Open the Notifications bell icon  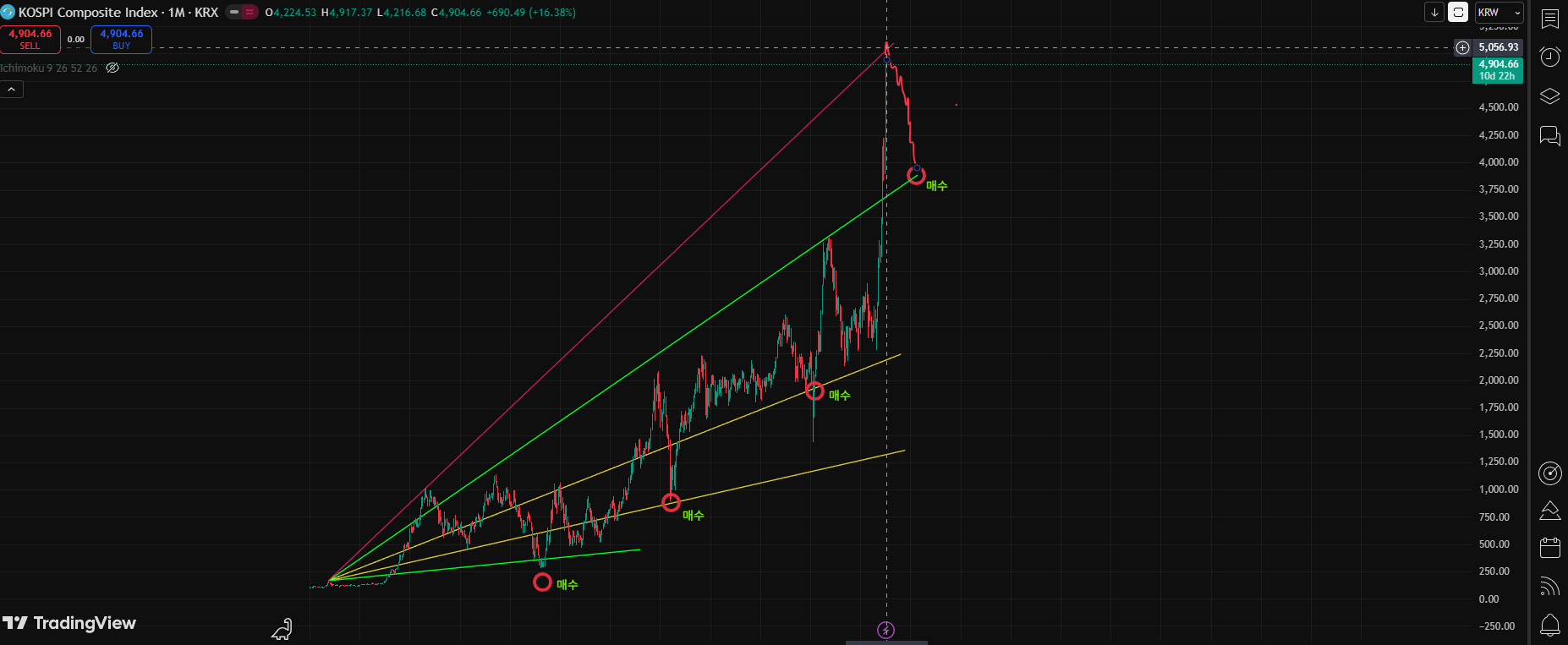point(1549,625)
